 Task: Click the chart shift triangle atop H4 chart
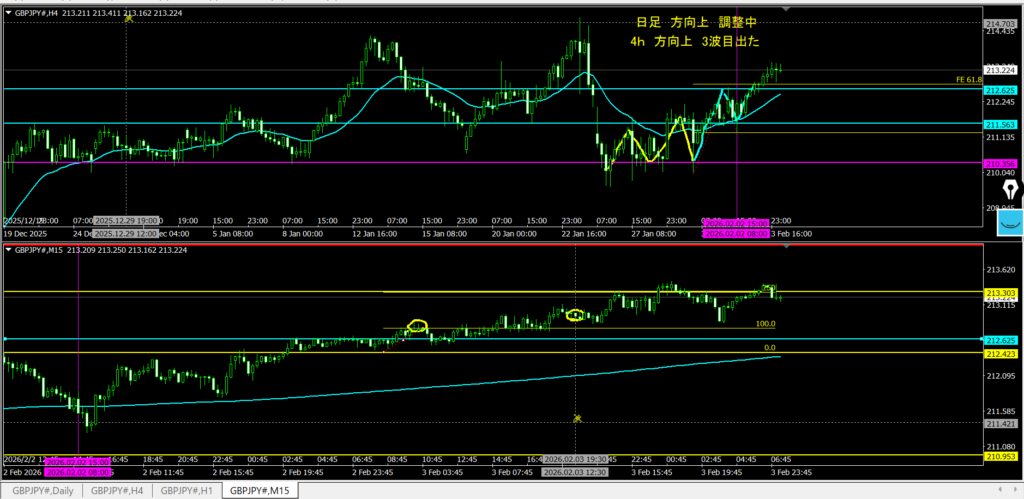tap(785, 9)
